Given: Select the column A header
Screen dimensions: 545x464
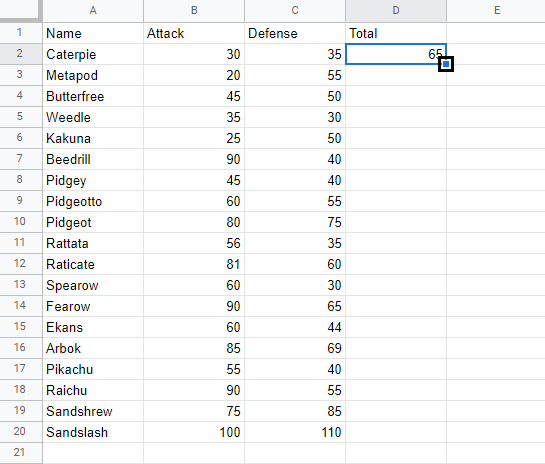Looking at the screenshot, I should (x=93, y=11).
